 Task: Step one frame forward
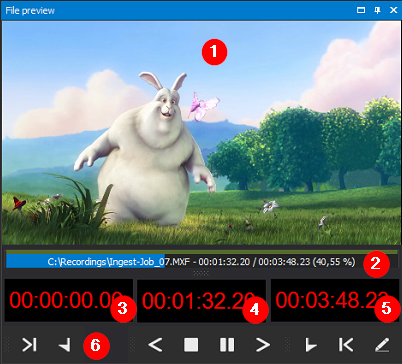(263, 345)
